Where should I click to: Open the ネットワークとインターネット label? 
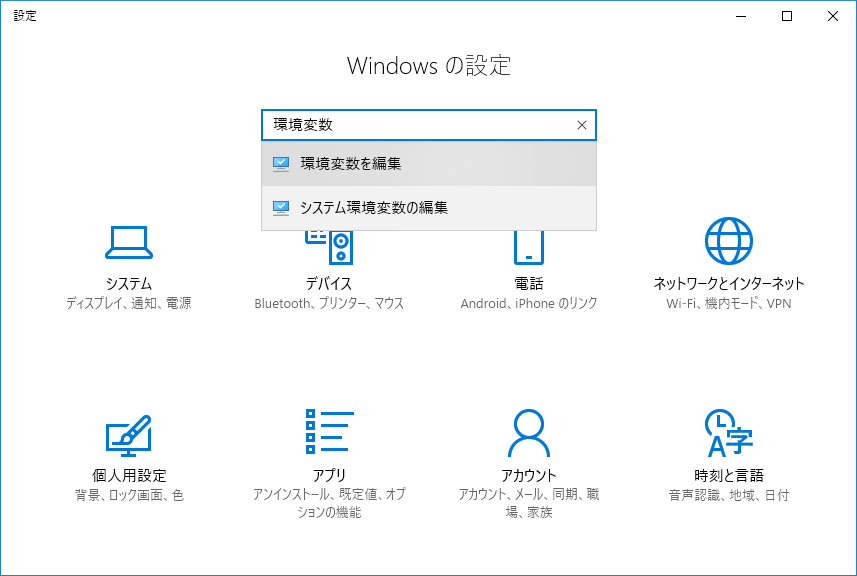coord(729,284)
